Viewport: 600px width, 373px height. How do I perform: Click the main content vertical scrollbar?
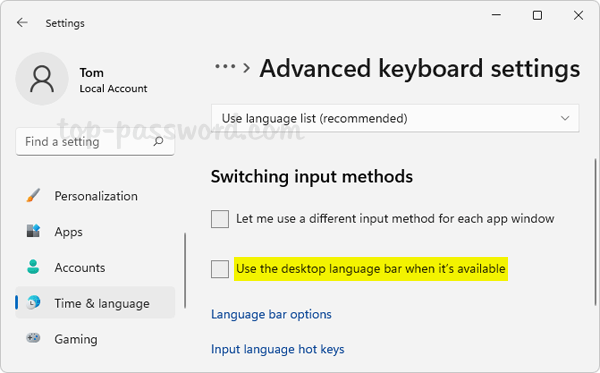[595, 232]
